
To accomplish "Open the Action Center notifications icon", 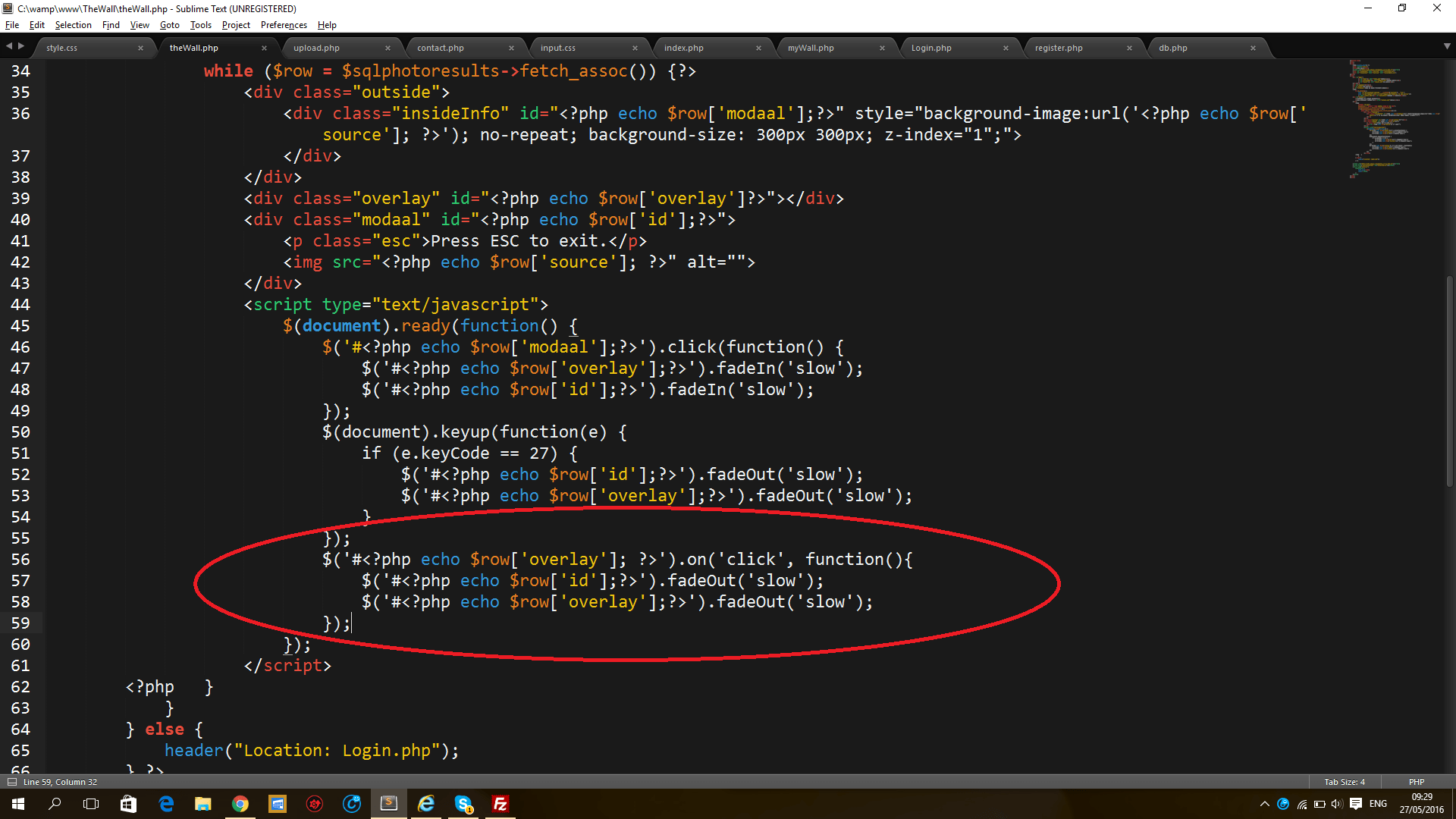I will point(1356,804).
